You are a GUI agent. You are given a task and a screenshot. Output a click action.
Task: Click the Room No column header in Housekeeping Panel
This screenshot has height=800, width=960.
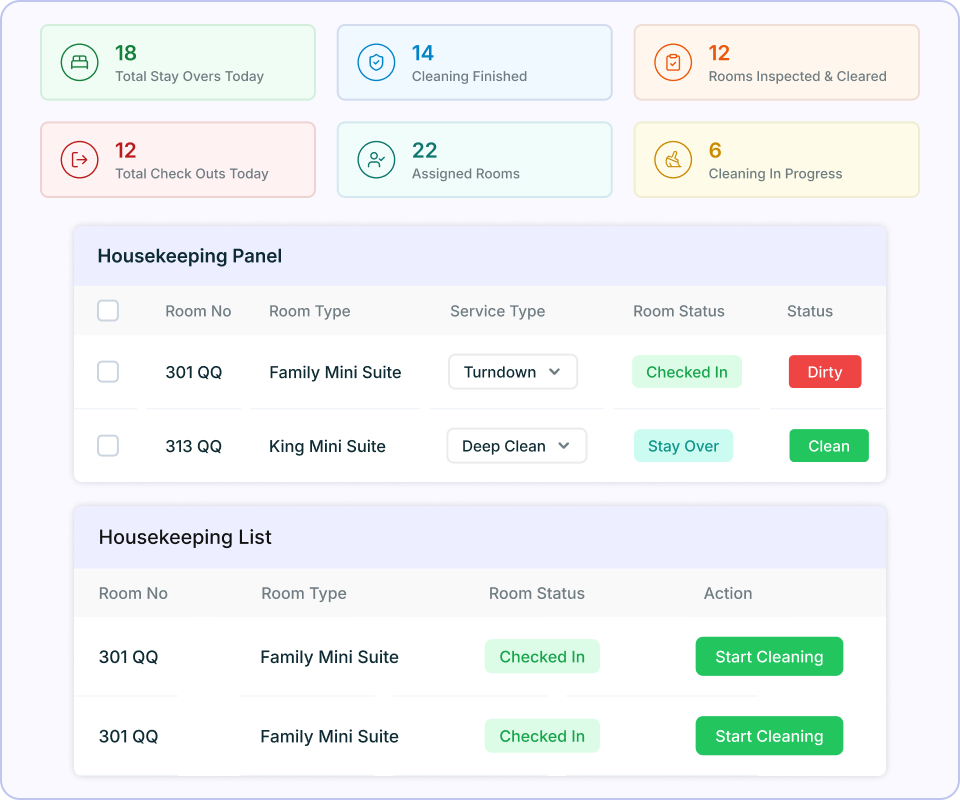(198, 311)
